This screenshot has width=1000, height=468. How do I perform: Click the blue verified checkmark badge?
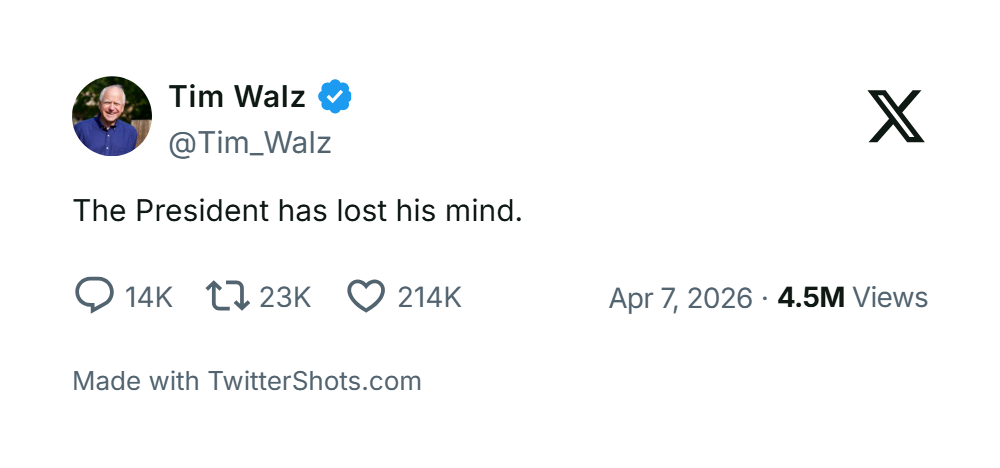pos(334,97)
